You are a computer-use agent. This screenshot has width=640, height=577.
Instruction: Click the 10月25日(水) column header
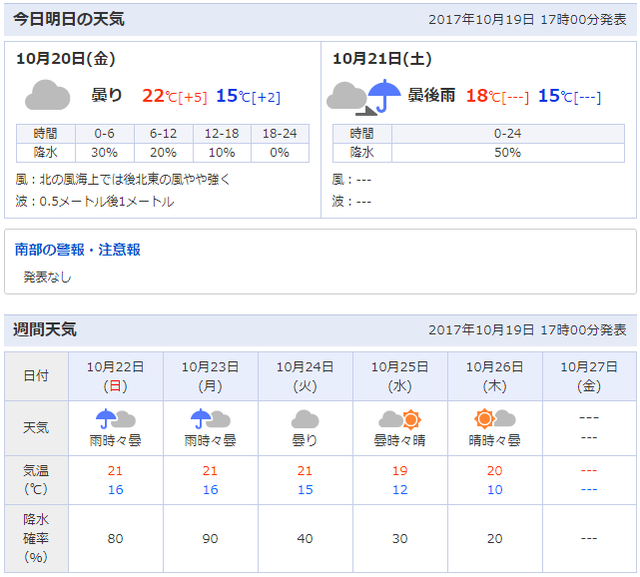(x=400, y=376)
